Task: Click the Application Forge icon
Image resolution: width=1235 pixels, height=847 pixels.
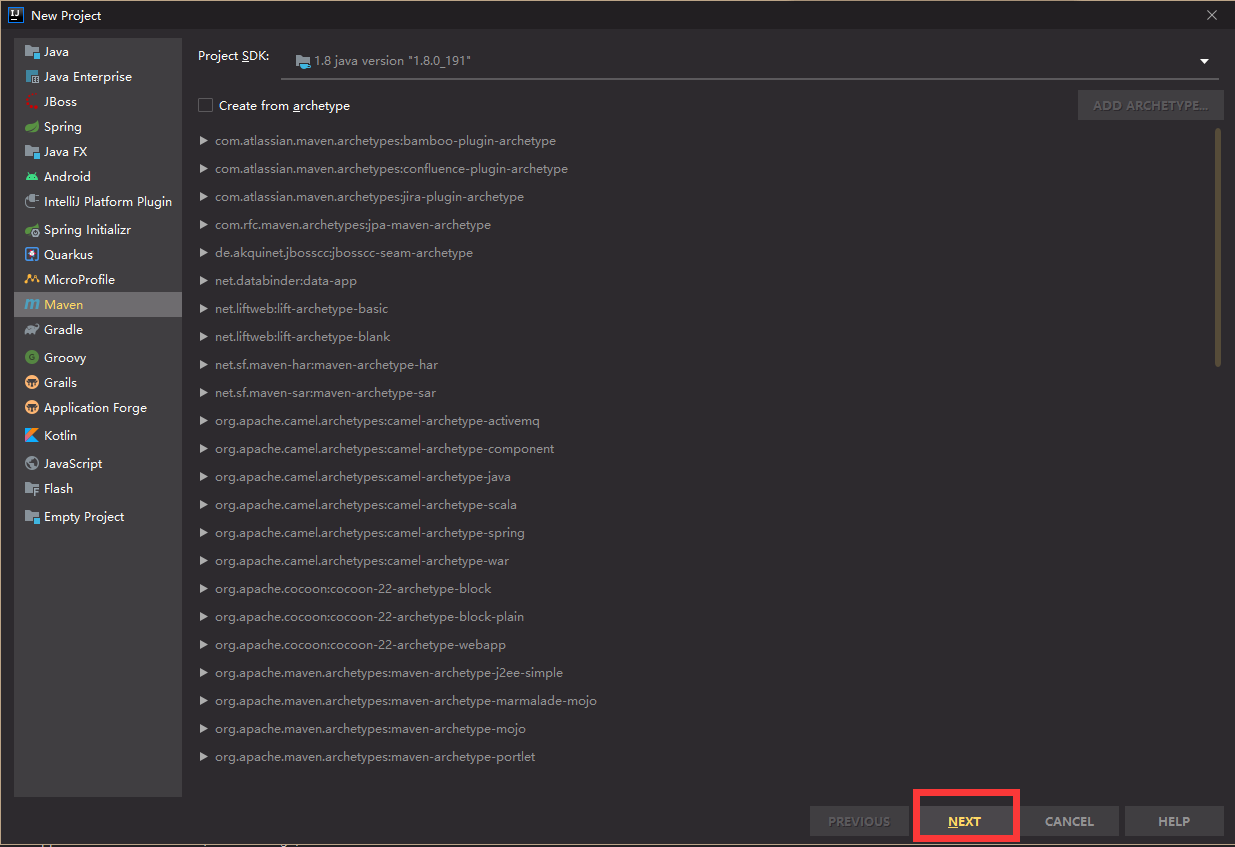Action: click(x=32, y=408)
